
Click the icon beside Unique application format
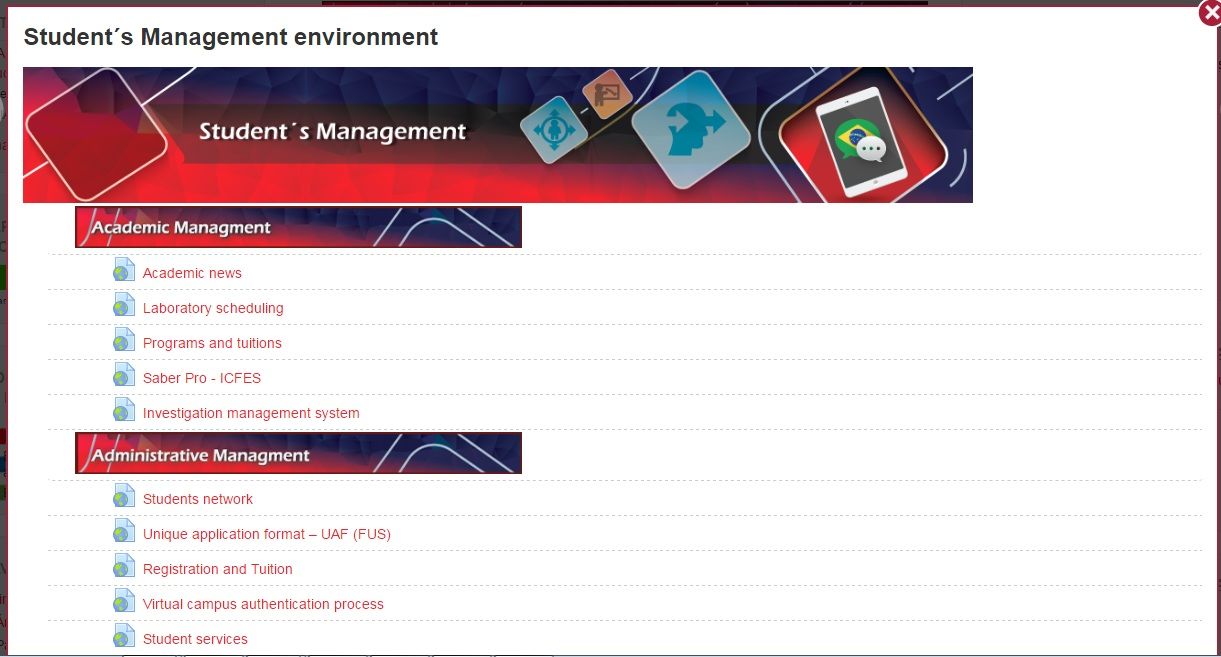tap(124, 531)
